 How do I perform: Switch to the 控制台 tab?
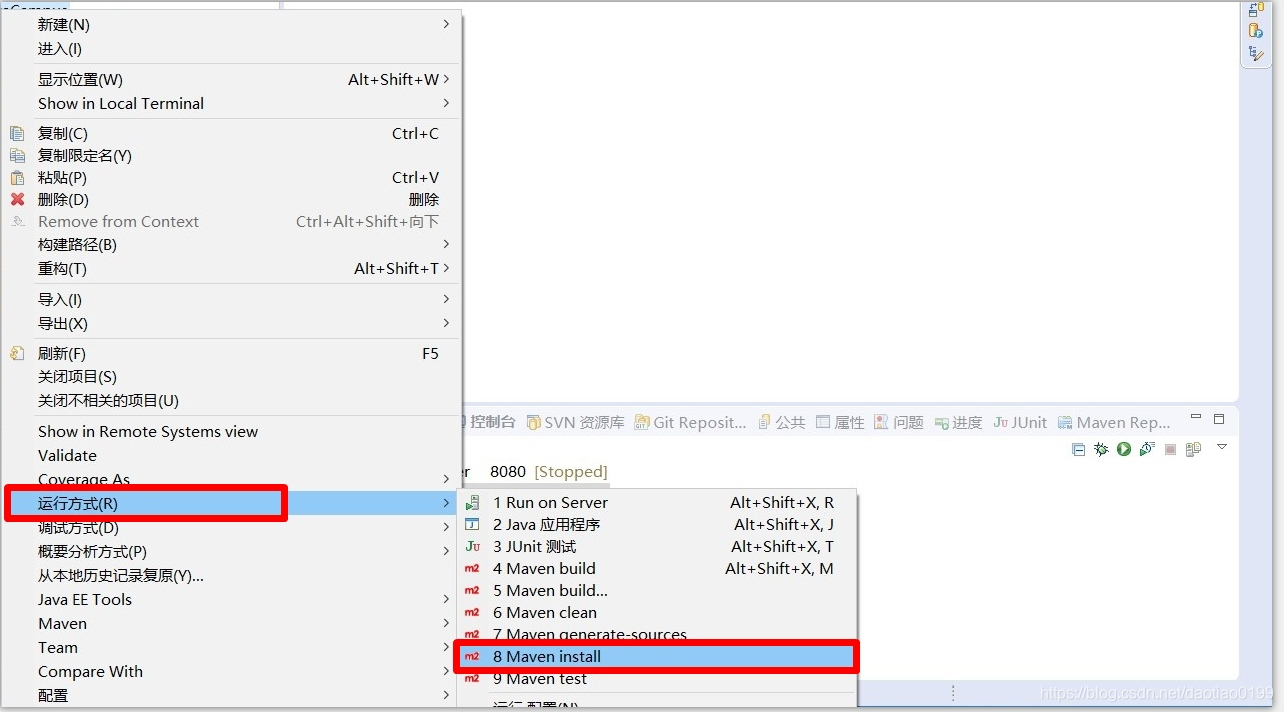tap(490, 422)
